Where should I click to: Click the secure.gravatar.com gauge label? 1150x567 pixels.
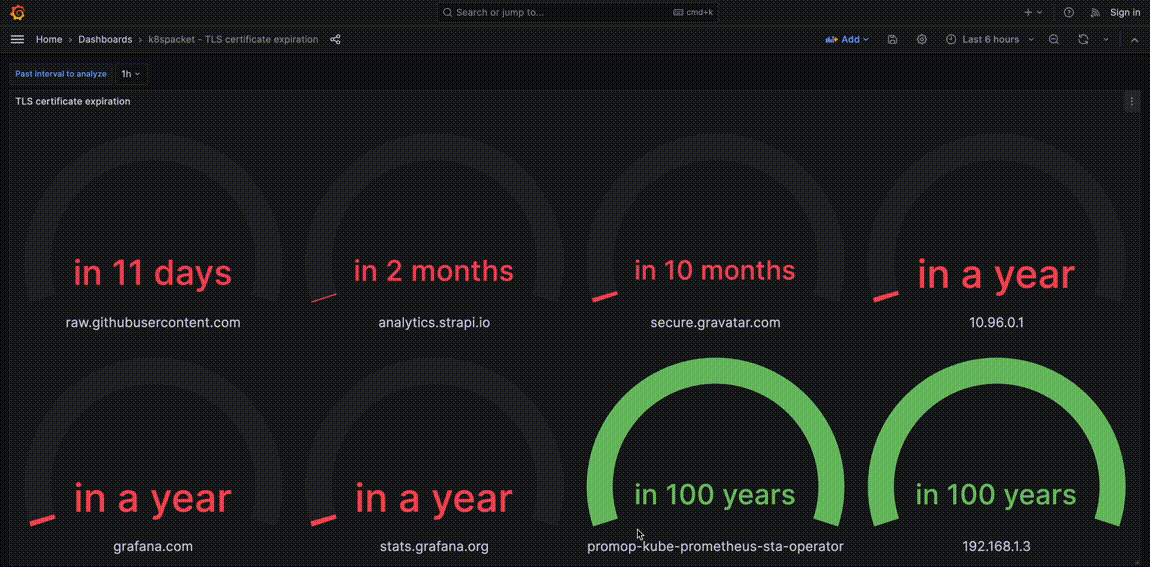click(715, 323)
